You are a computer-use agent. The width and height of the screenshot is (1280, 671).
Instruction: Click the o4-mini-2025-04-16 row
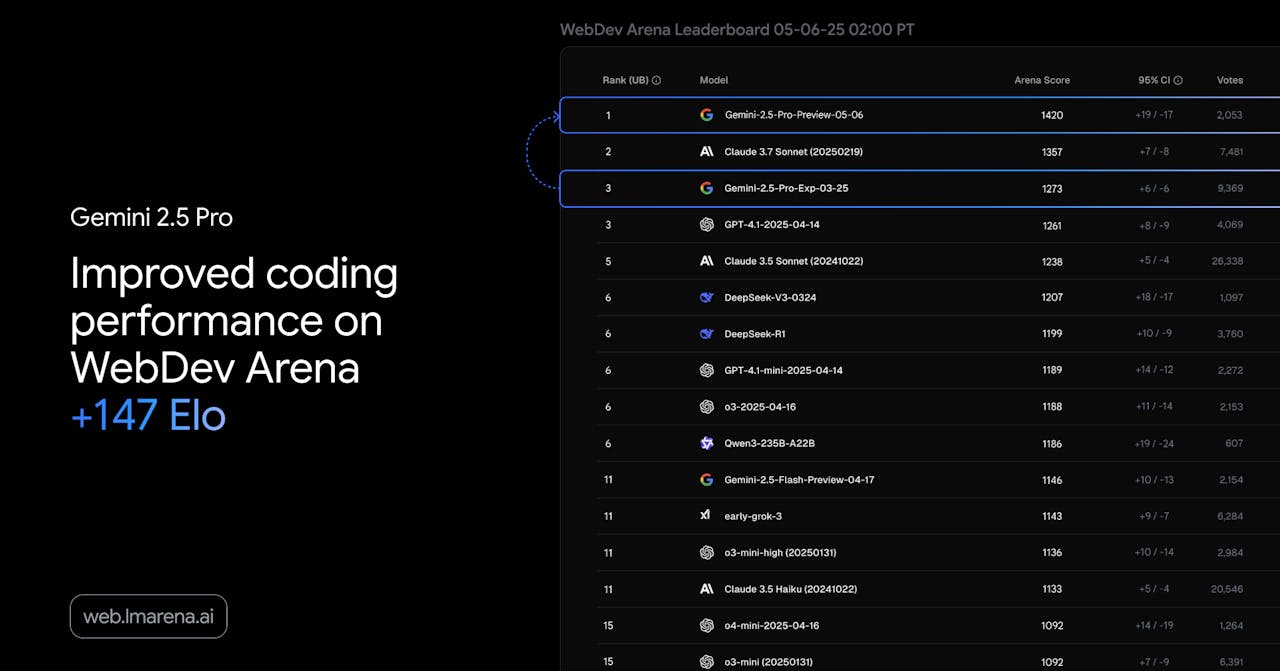point(920,626)
